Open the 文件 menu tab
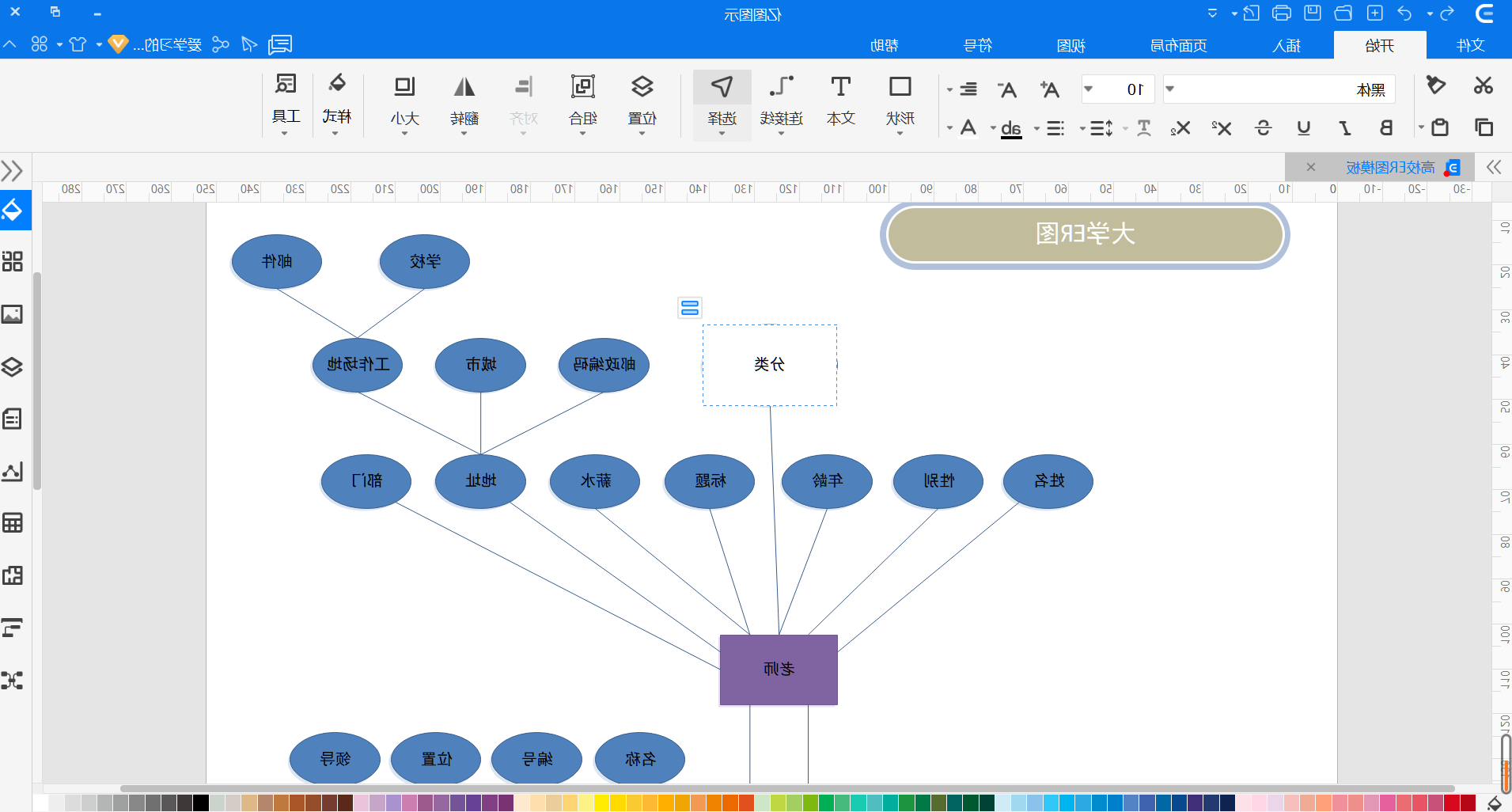 click(1470, 45)
